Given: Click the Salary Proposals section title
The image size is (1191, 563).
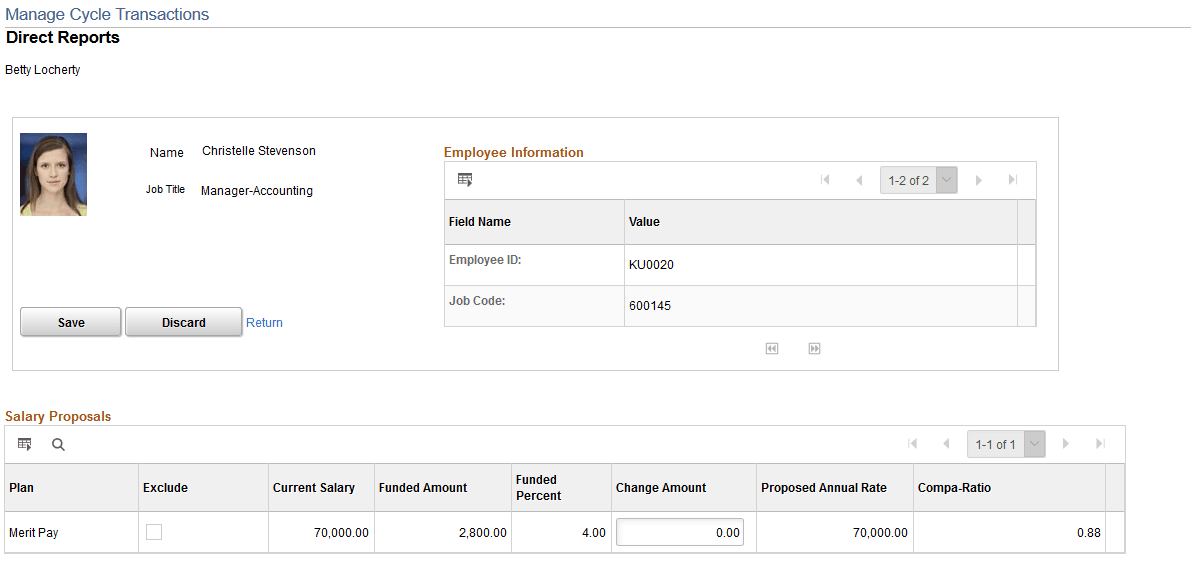Looking at the screenshot, I should [58, 416].
